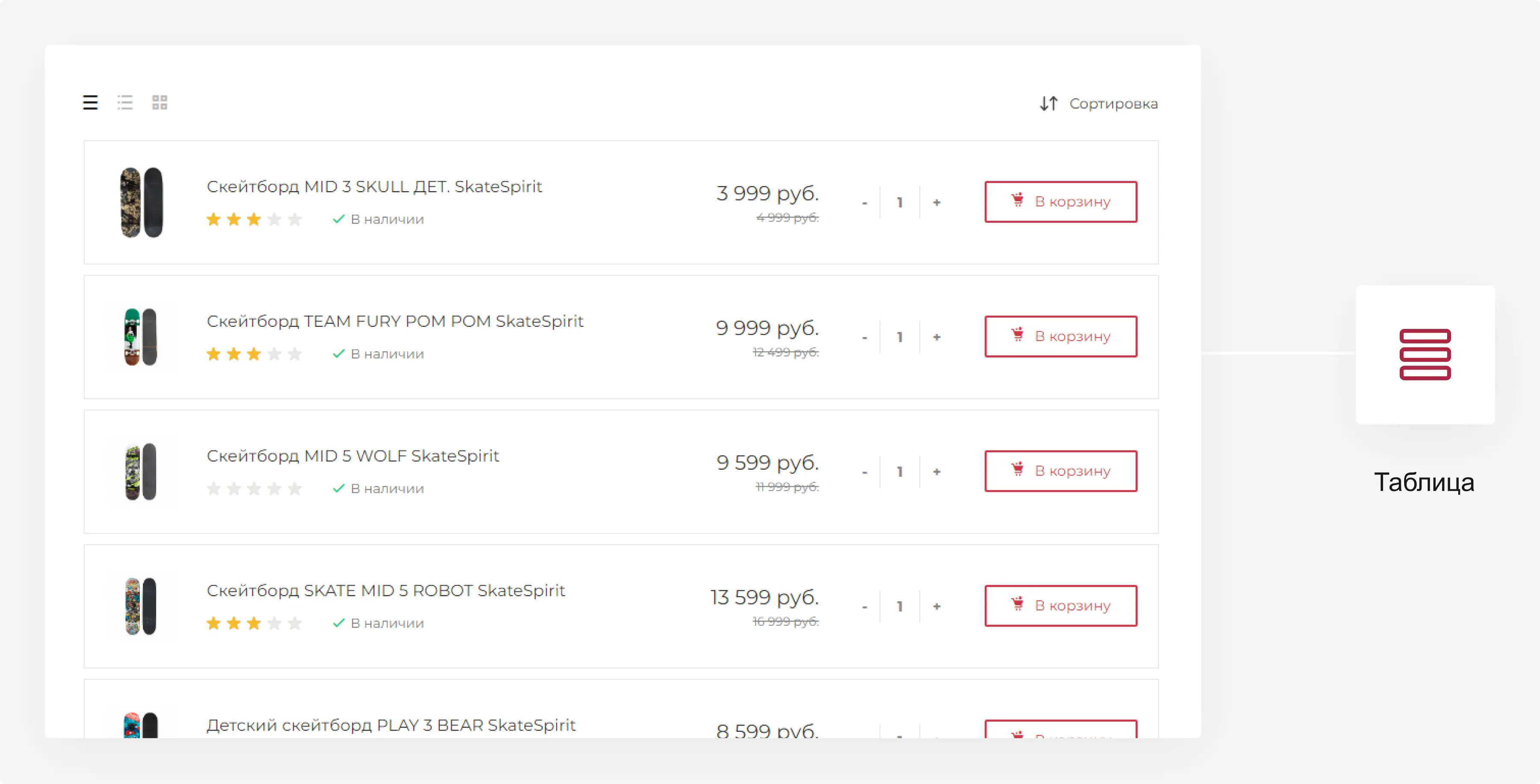Open the MID 5 WOLF SkateSpirit product link
The width and height of the screenshot is (1540, 784).
pyautogui.click(x=353, y=456)
